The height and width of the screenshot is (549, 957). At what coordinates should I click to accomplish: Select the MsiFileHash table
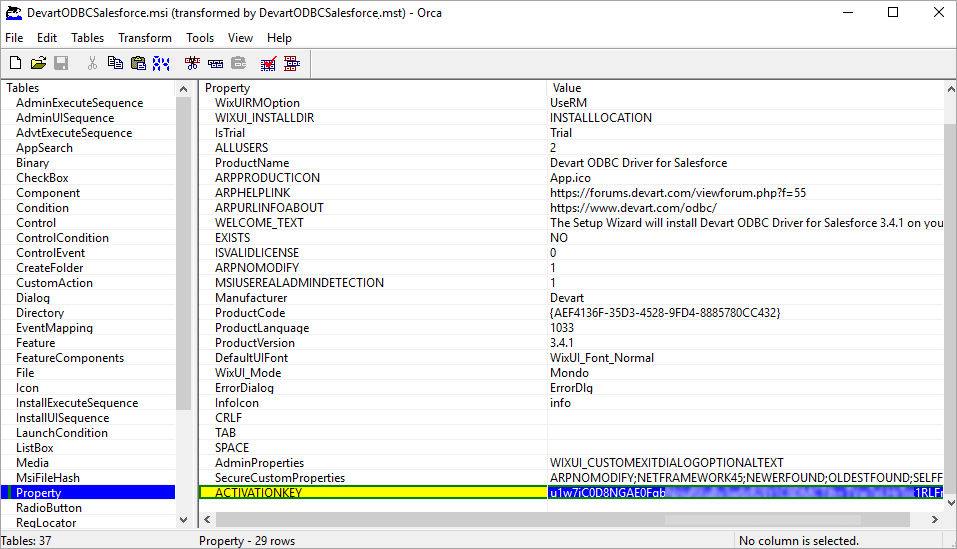(x=48, y=478)
